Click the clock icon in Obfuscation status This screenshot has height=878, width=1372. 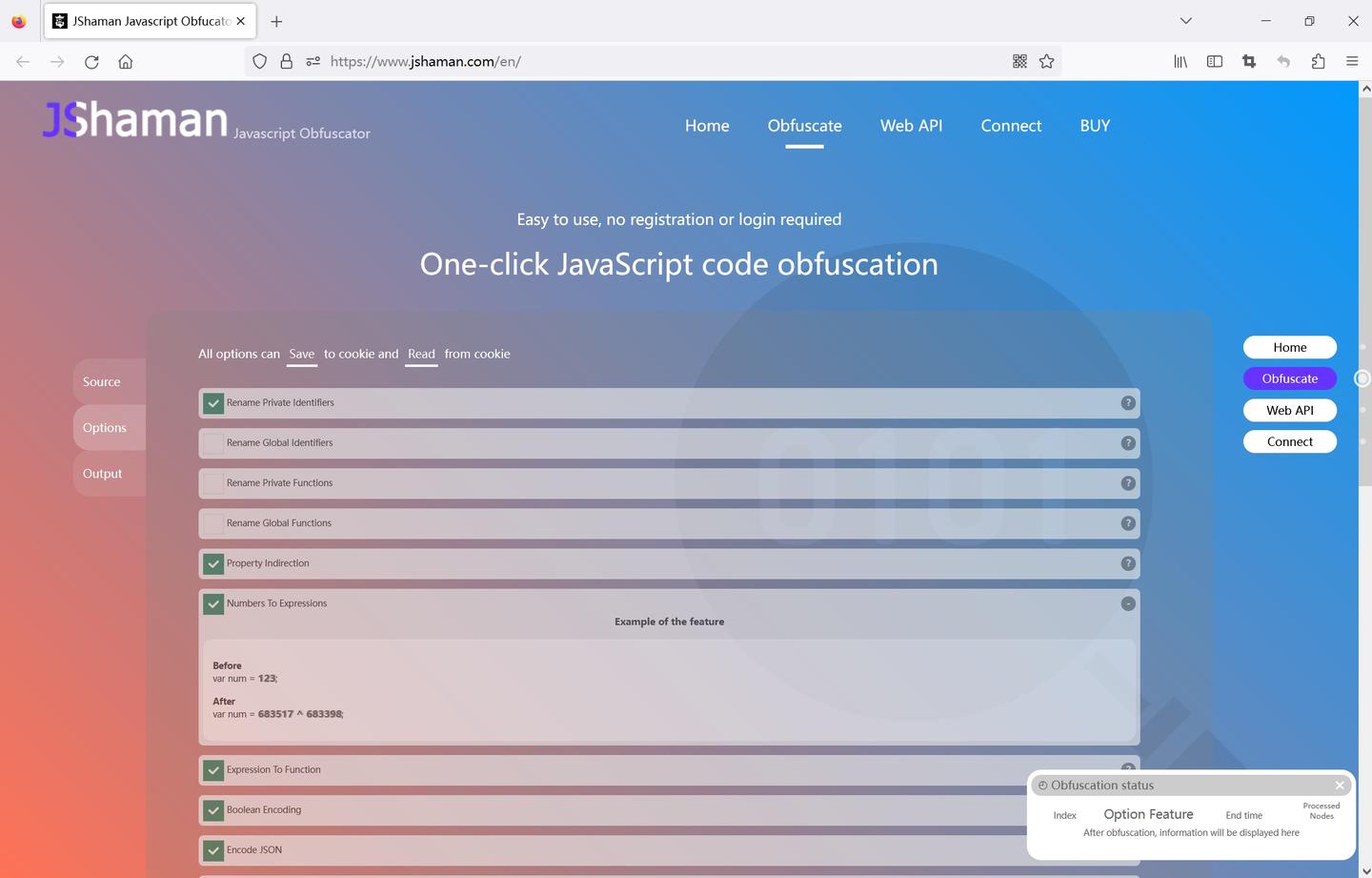1043,785
